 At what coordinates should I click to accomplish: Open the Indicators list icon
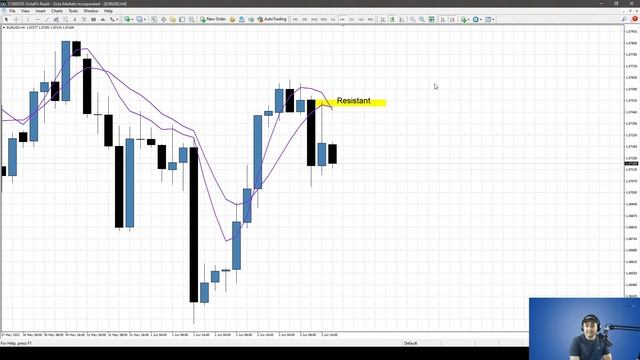[x=463, y=19]
